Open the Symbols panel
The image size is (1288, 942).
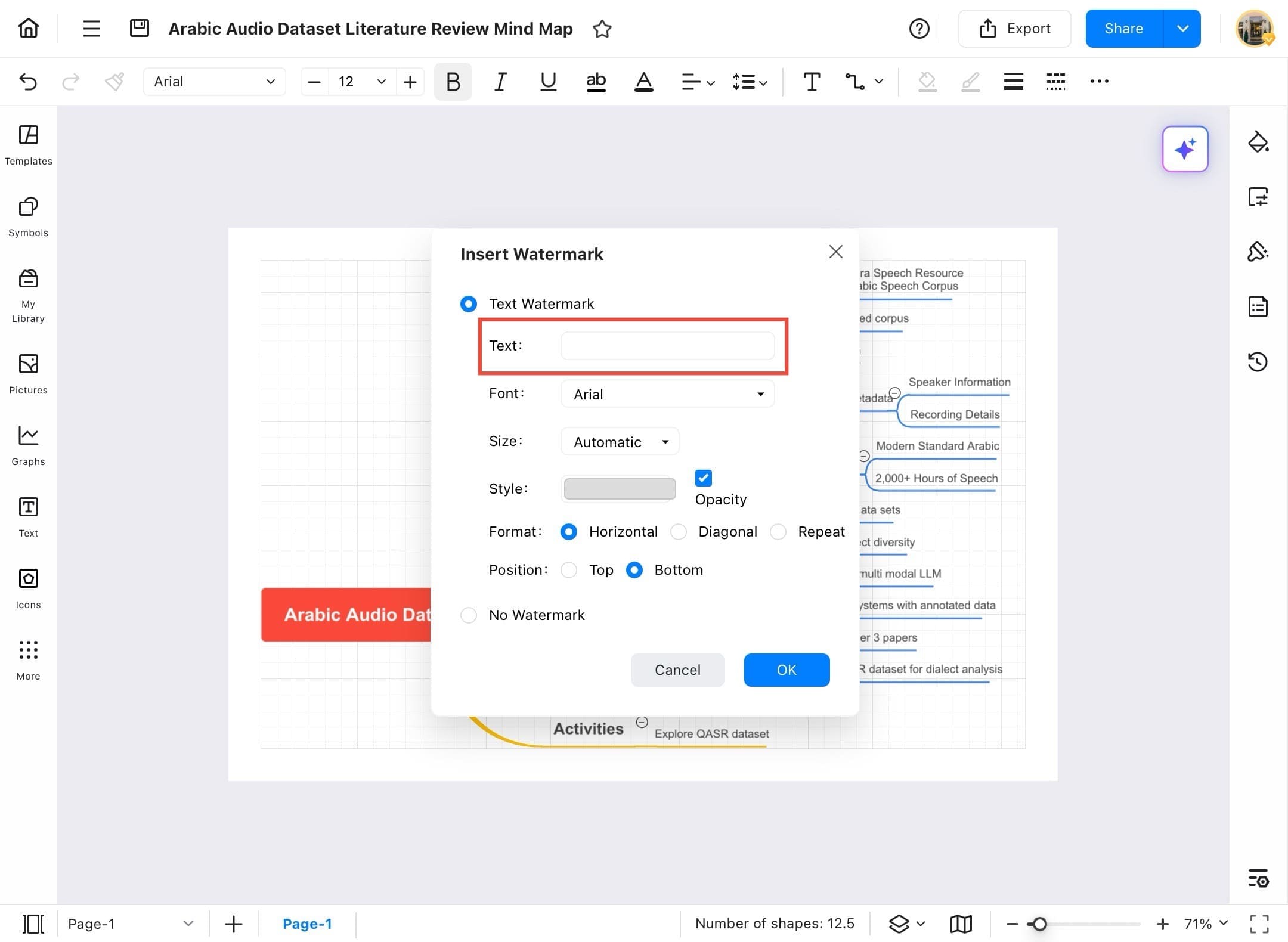click(x=27, y=216)
